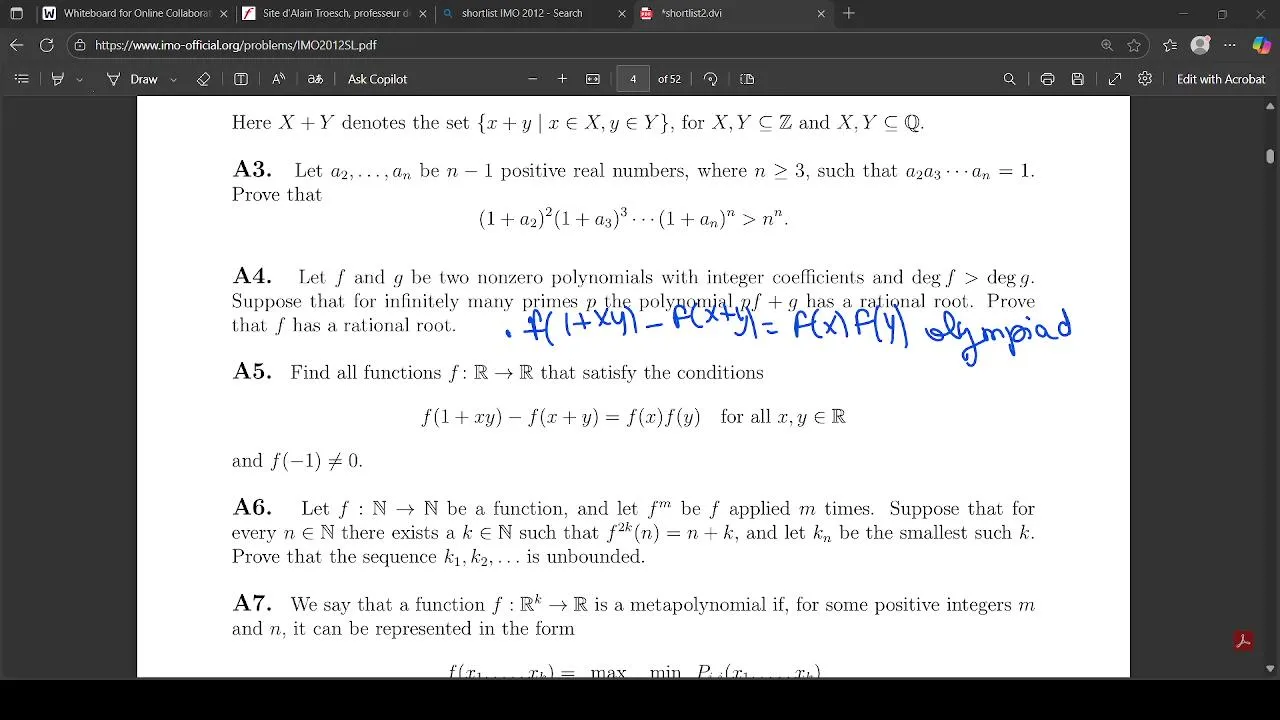Close the Site d'Alain Troesch tab

tap(423, 14)
